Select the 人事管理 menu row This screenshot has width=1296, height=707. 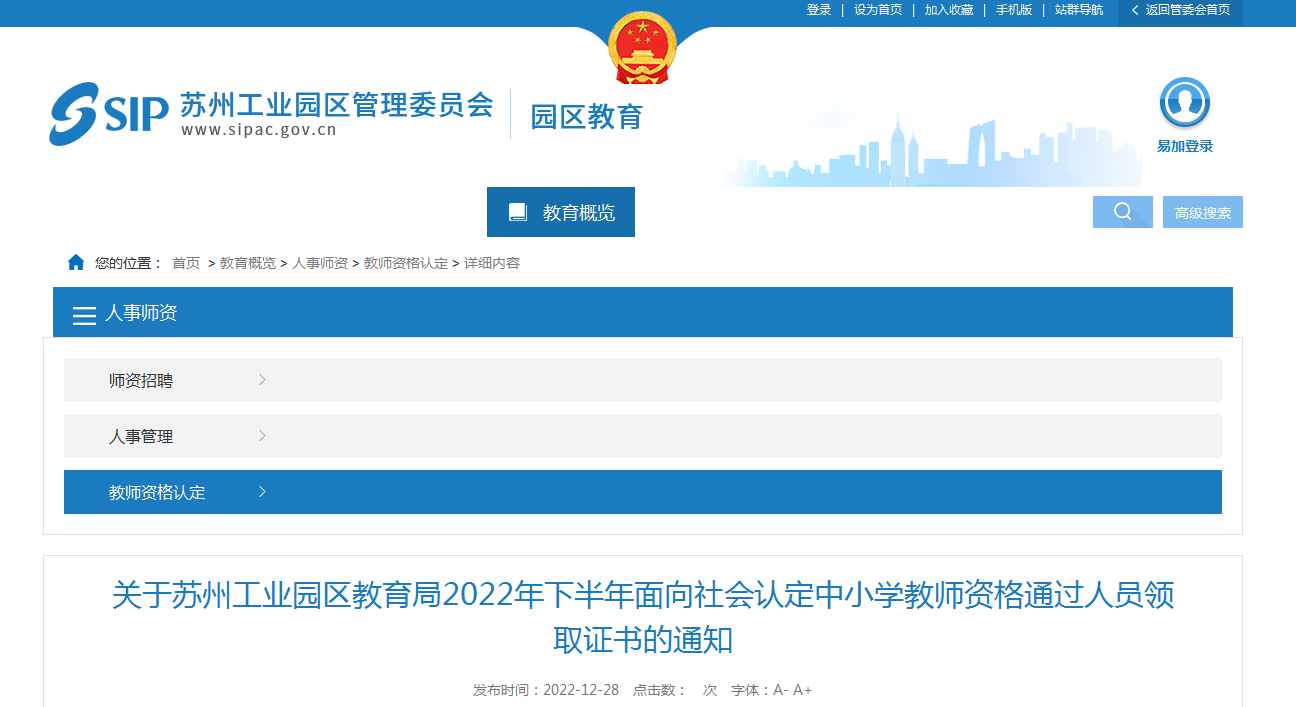click(x=643, y=436)
